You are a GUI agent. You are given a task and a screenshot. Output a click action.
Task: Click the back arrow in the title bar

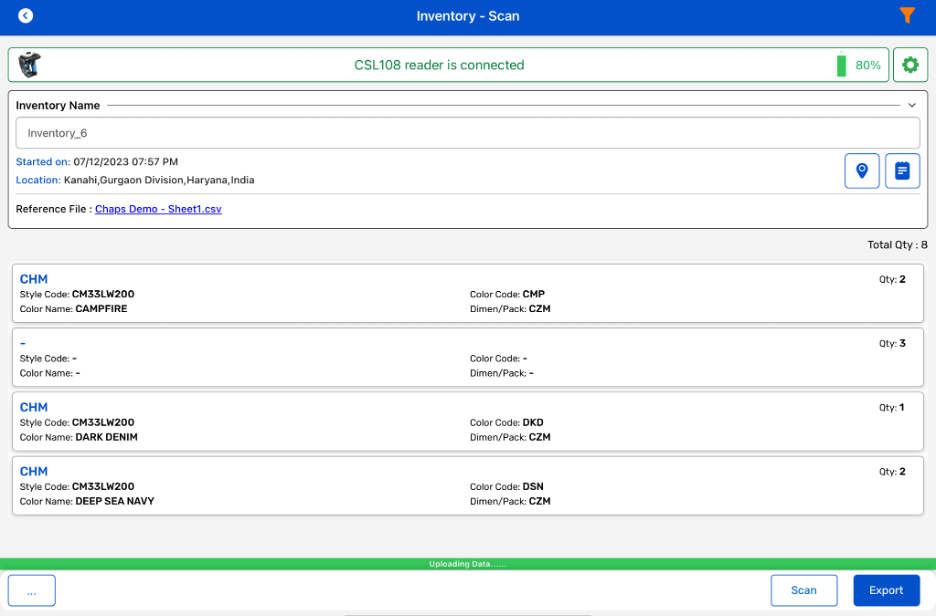[x=24, y=16]
